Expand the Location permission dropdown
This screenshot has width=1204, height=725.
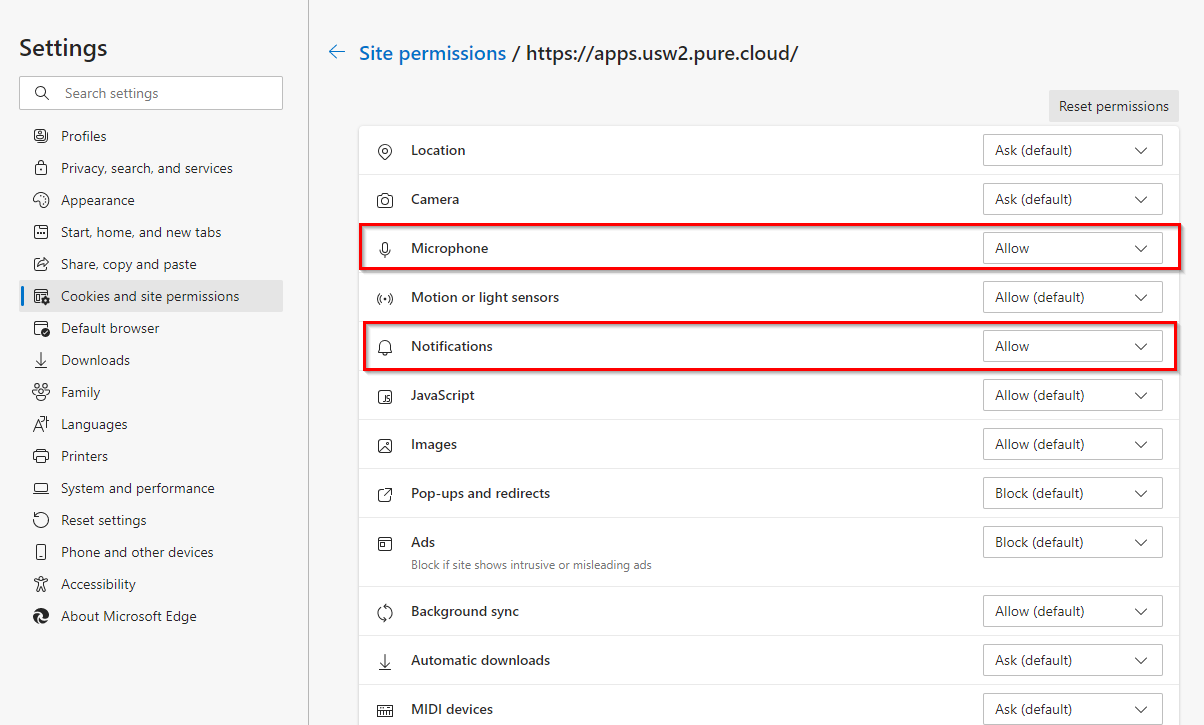point(1072,151)
